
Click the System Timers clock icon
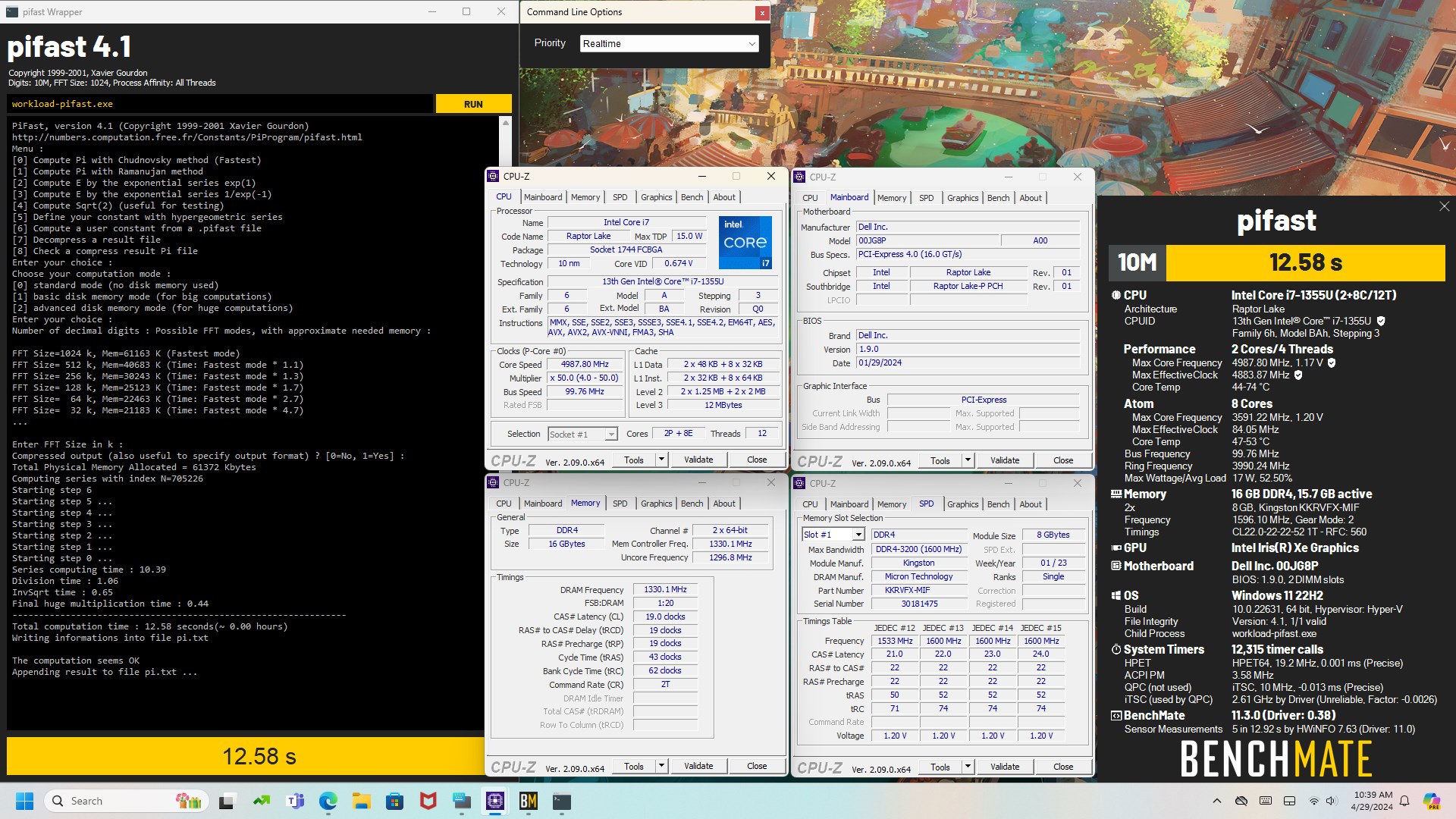(x=1116, y=649)
